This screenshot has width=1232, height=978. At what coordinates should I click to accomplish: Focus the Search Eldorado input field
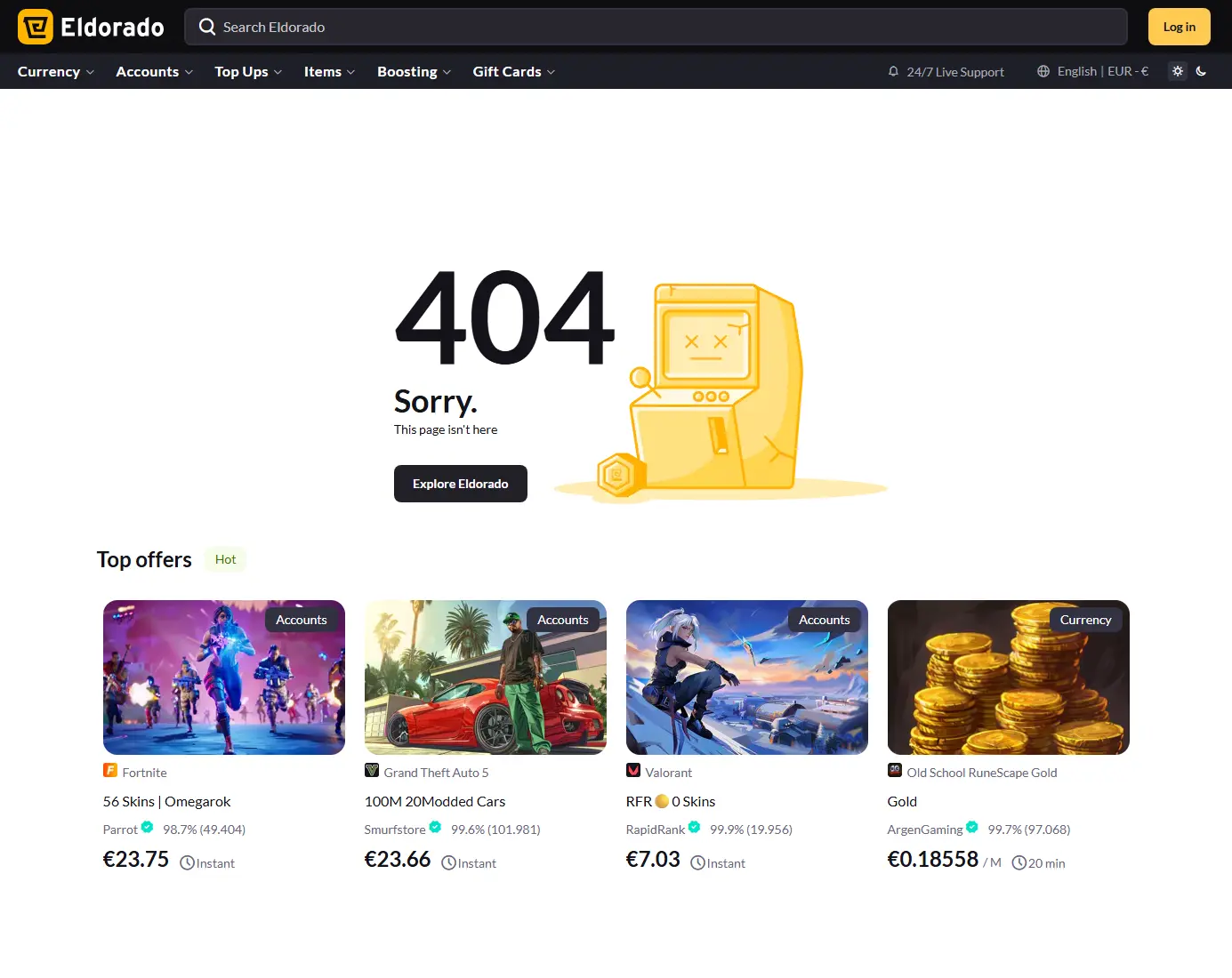click(656, 27)
